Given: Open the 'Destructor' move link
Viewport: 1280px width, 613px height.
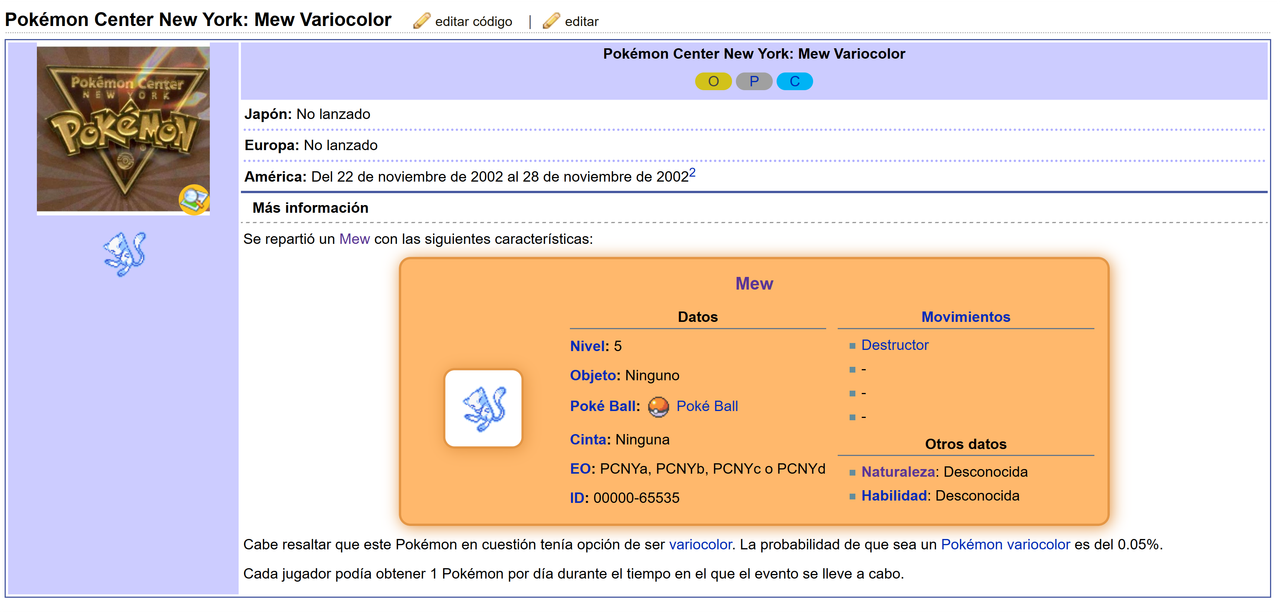Looking at the screenshot, I should (895, 345).
